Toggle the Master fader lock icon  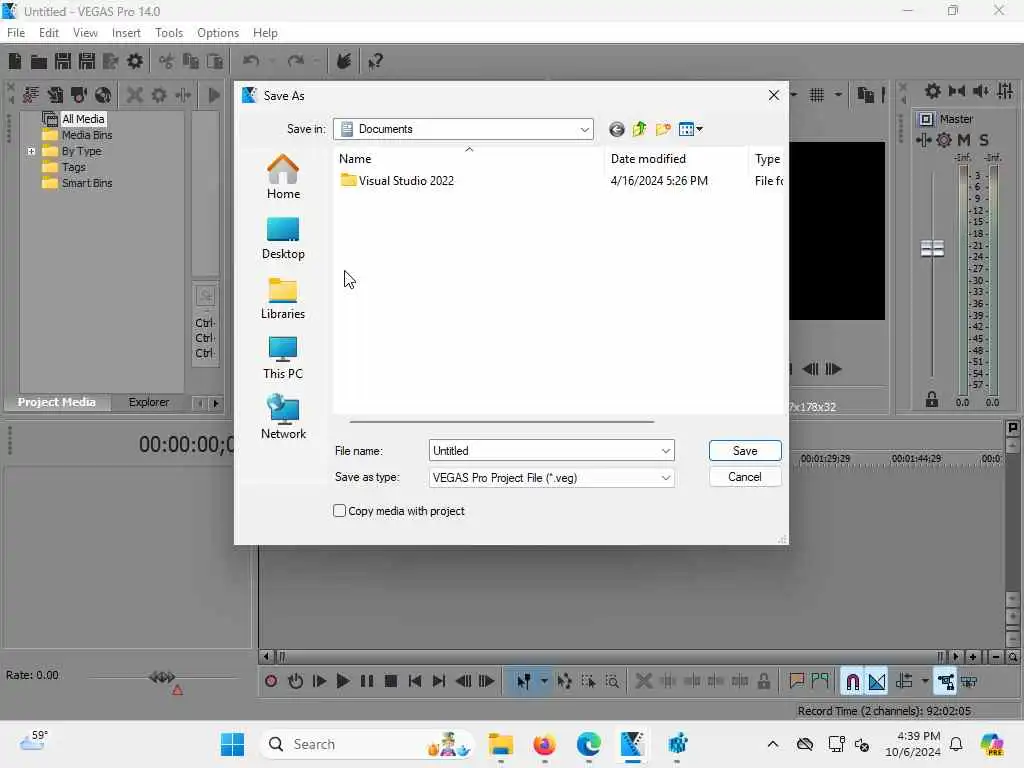coord(932,400)
